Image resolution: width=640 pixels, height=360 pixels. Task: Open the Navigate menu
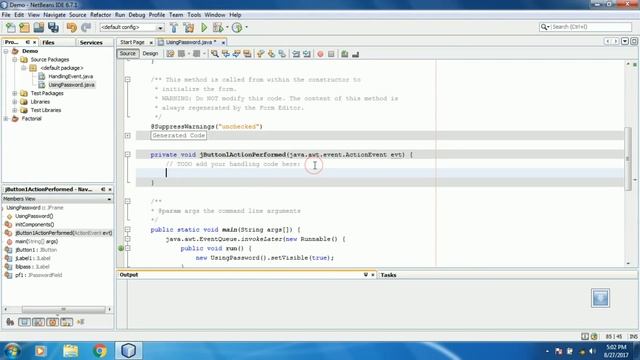[54, 15]
